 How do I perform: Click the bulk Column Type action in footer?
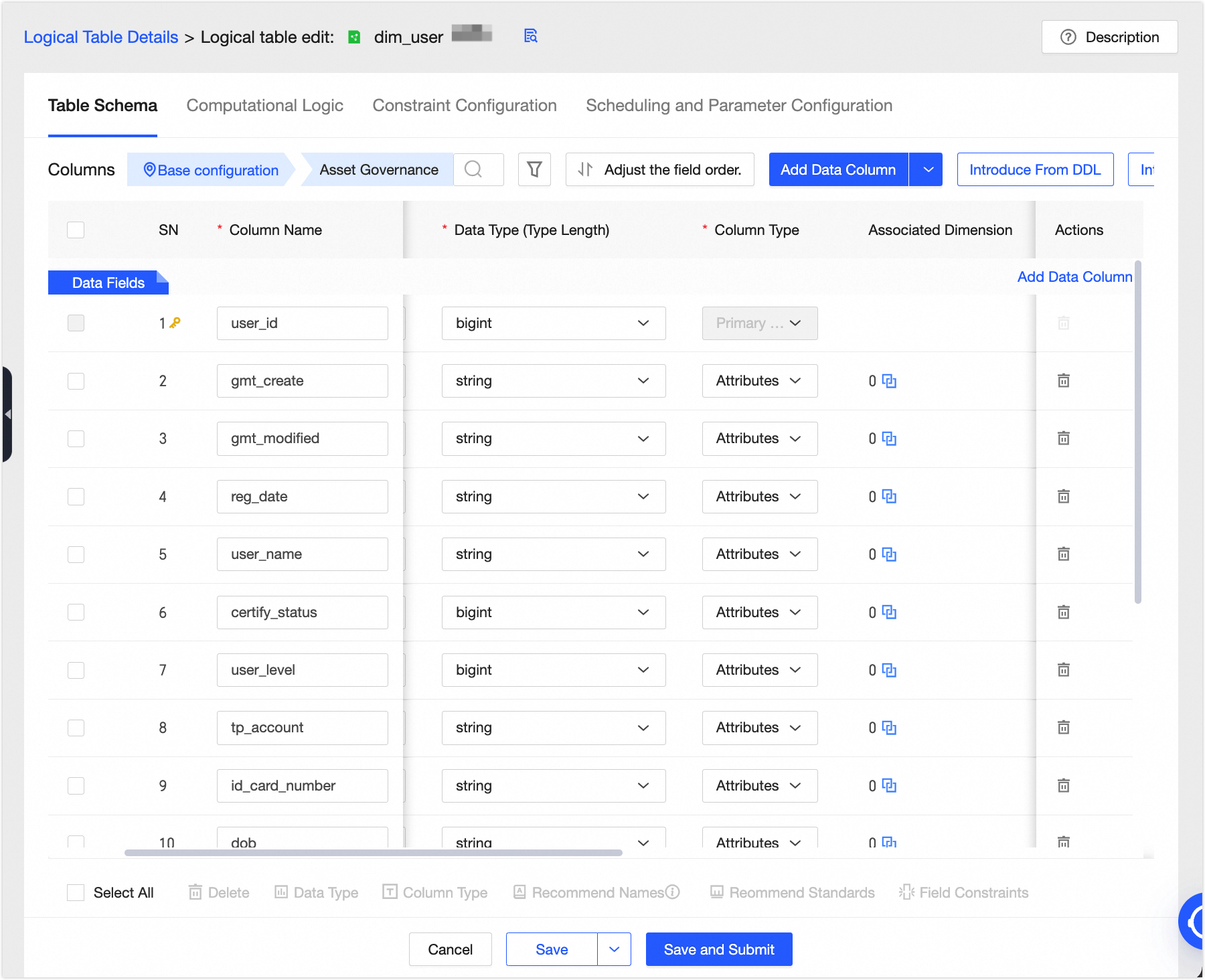click(435, 892)
